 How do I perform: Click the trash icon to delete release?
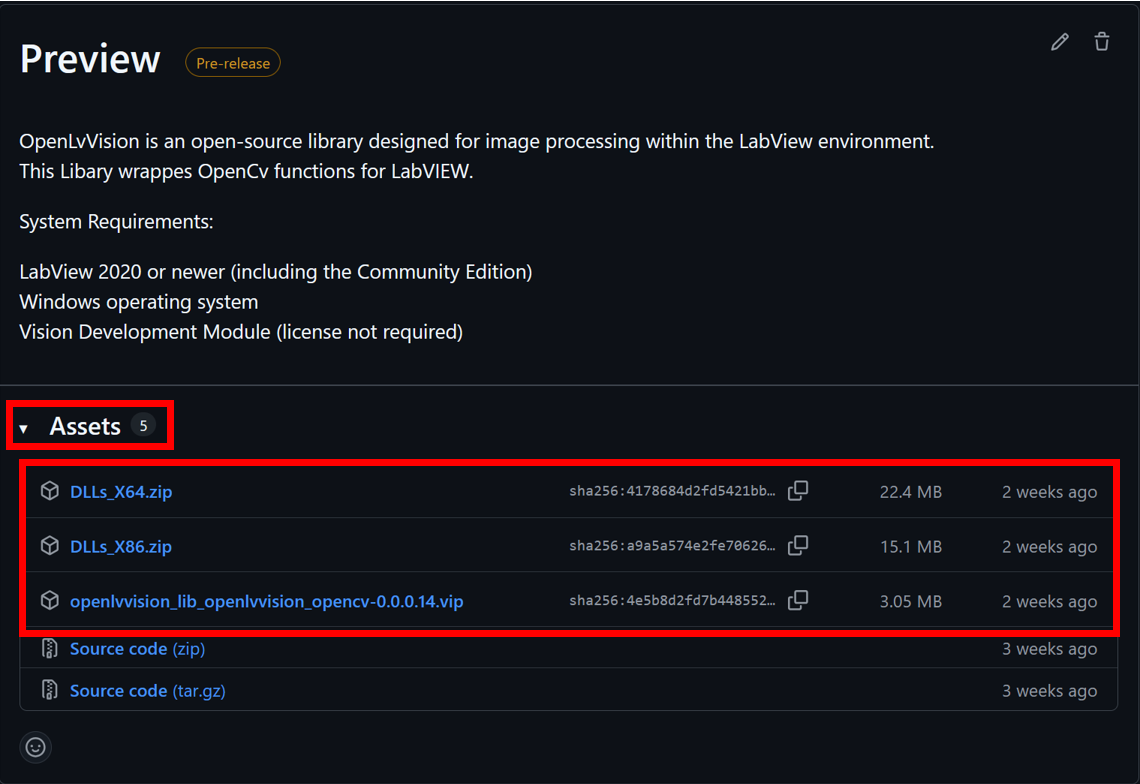point(1102,42)
